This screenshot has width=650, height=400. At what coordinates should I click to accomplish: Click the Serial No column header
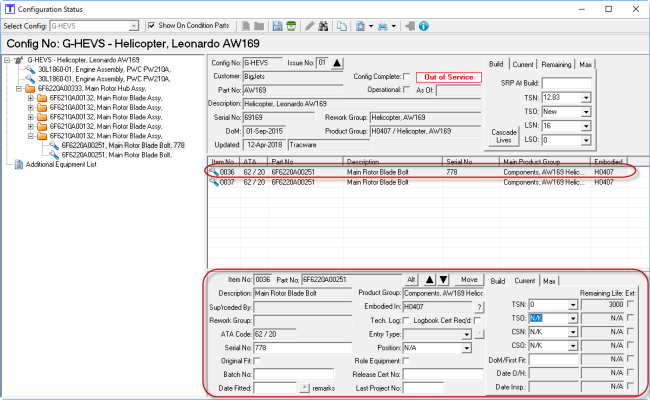point(471,162)
